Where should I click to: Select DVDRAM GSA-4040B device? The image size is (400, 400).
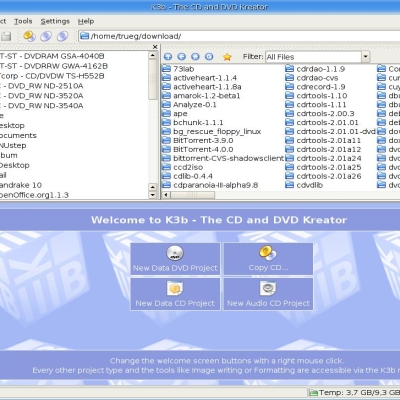pyautogui.click(x=52, y=56)
